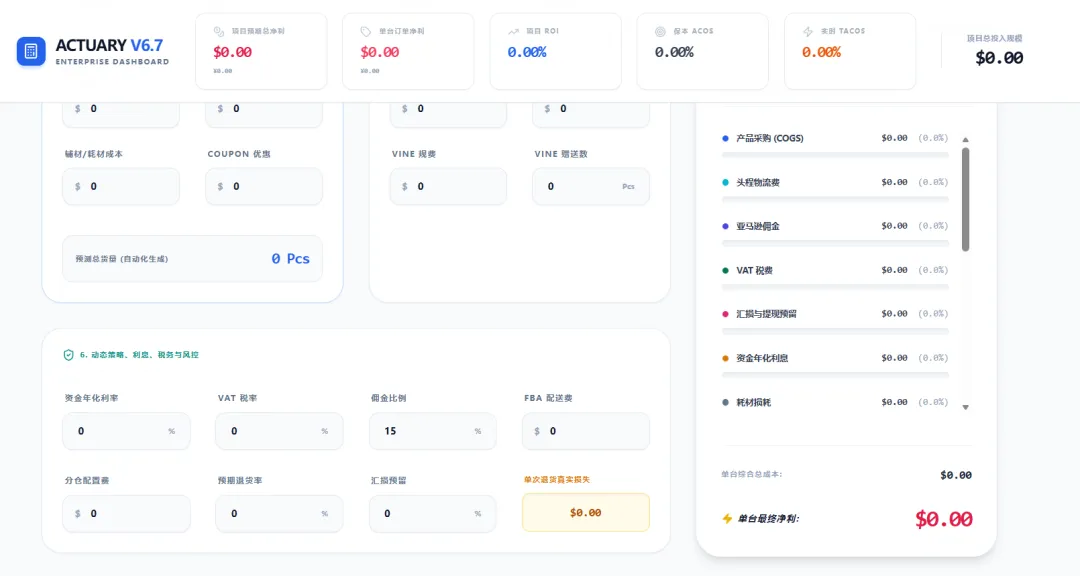Click the $0.00 value beside 单台综合总成本
Screen dimensions: 1080x576
(956, 475)
